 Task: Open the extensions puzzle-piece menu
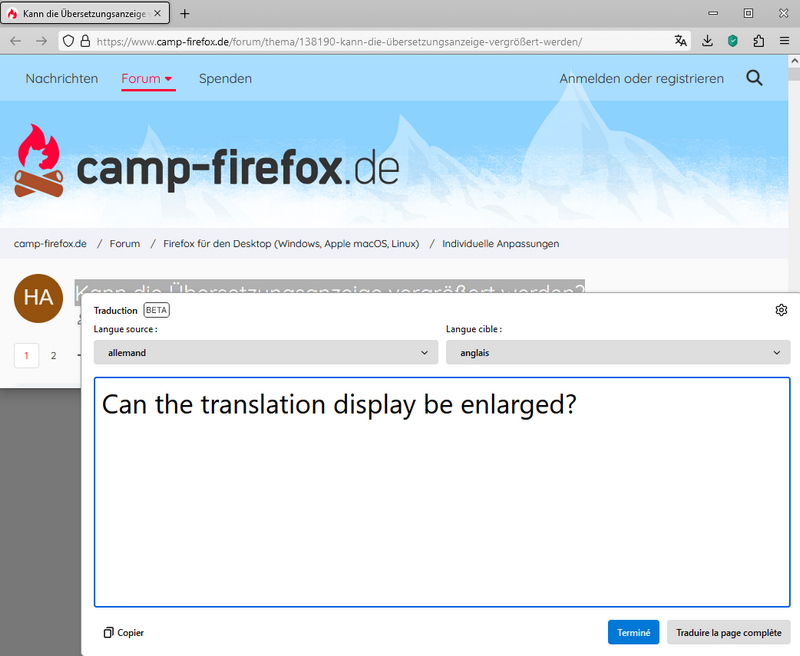coord(758,41)
